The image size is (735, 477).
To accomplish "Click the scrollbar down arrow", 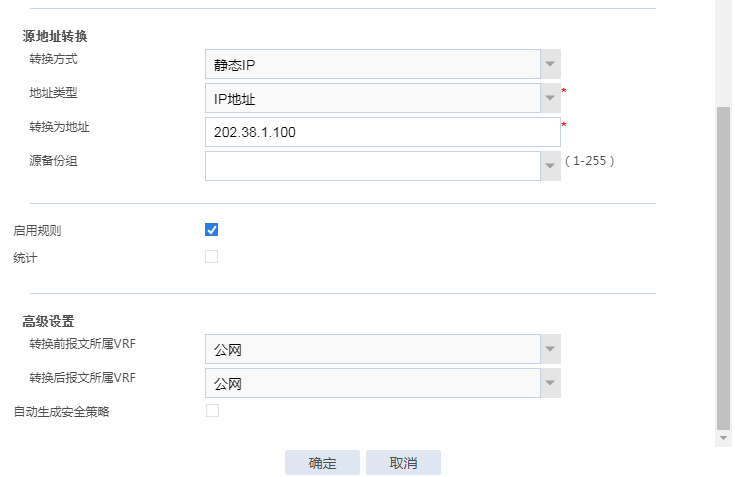I will point(724,439).
